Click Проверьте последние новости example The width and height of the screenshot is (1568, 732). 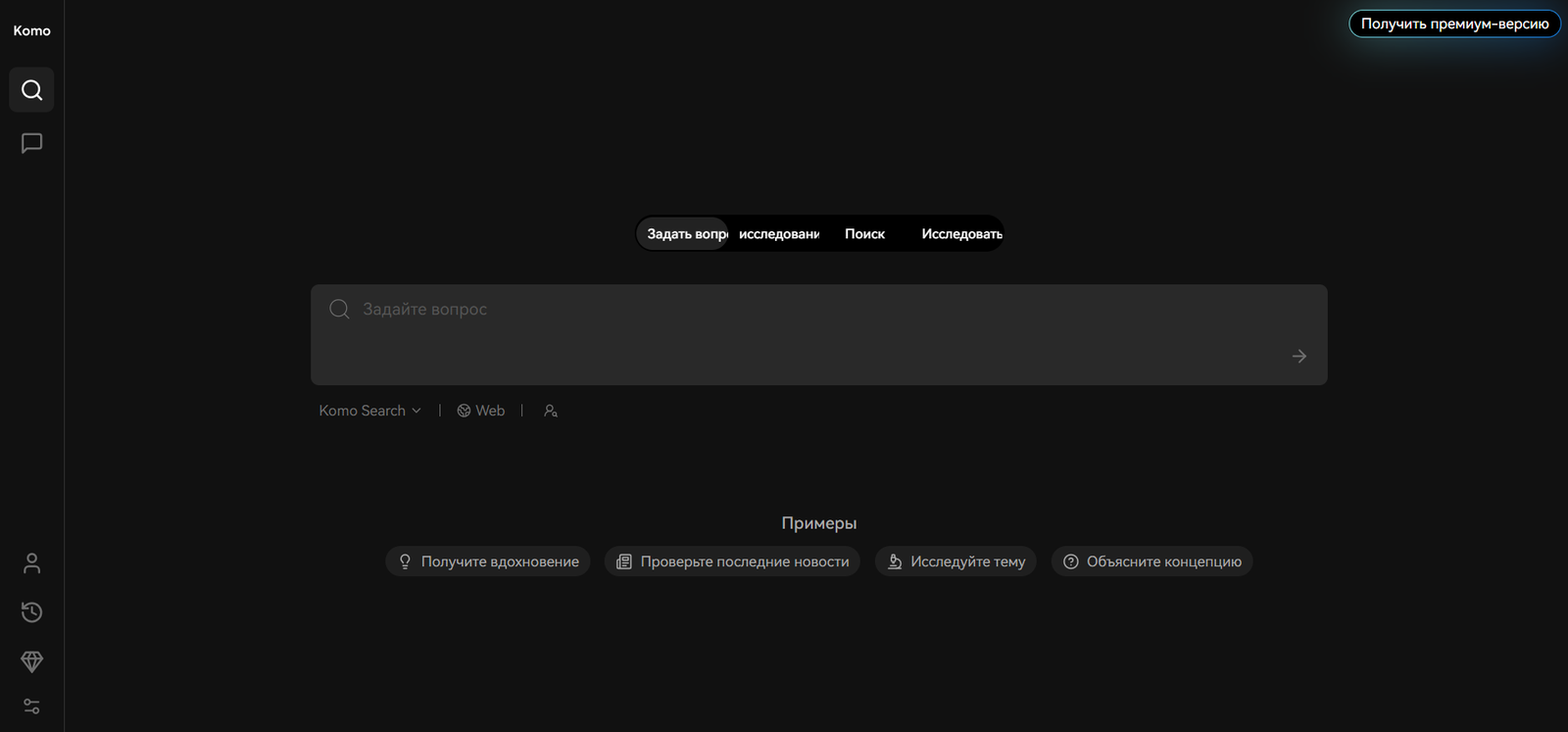[x=732, y=561]
